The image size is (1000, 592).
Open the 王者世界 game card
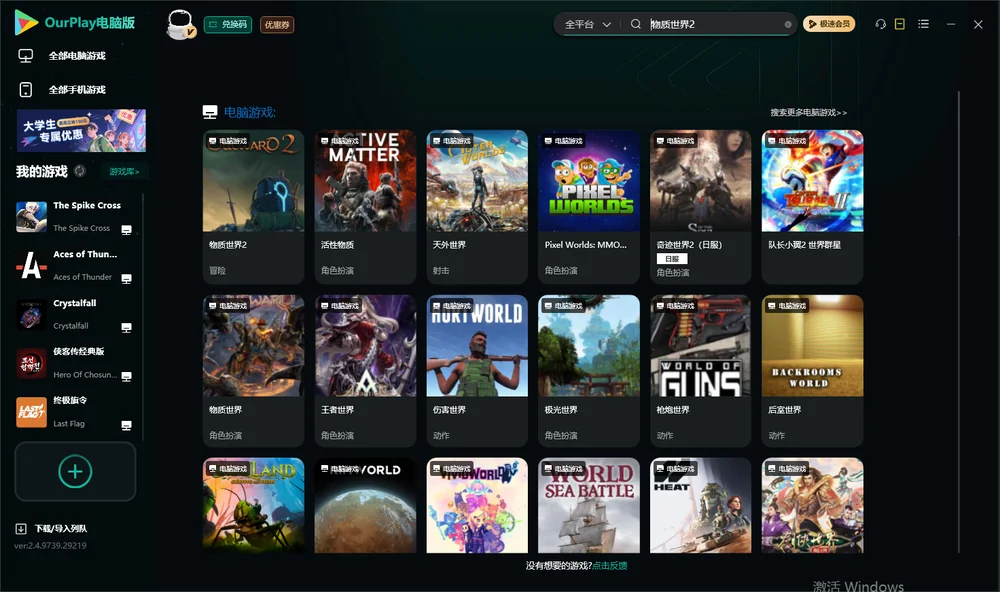point(365,371)
